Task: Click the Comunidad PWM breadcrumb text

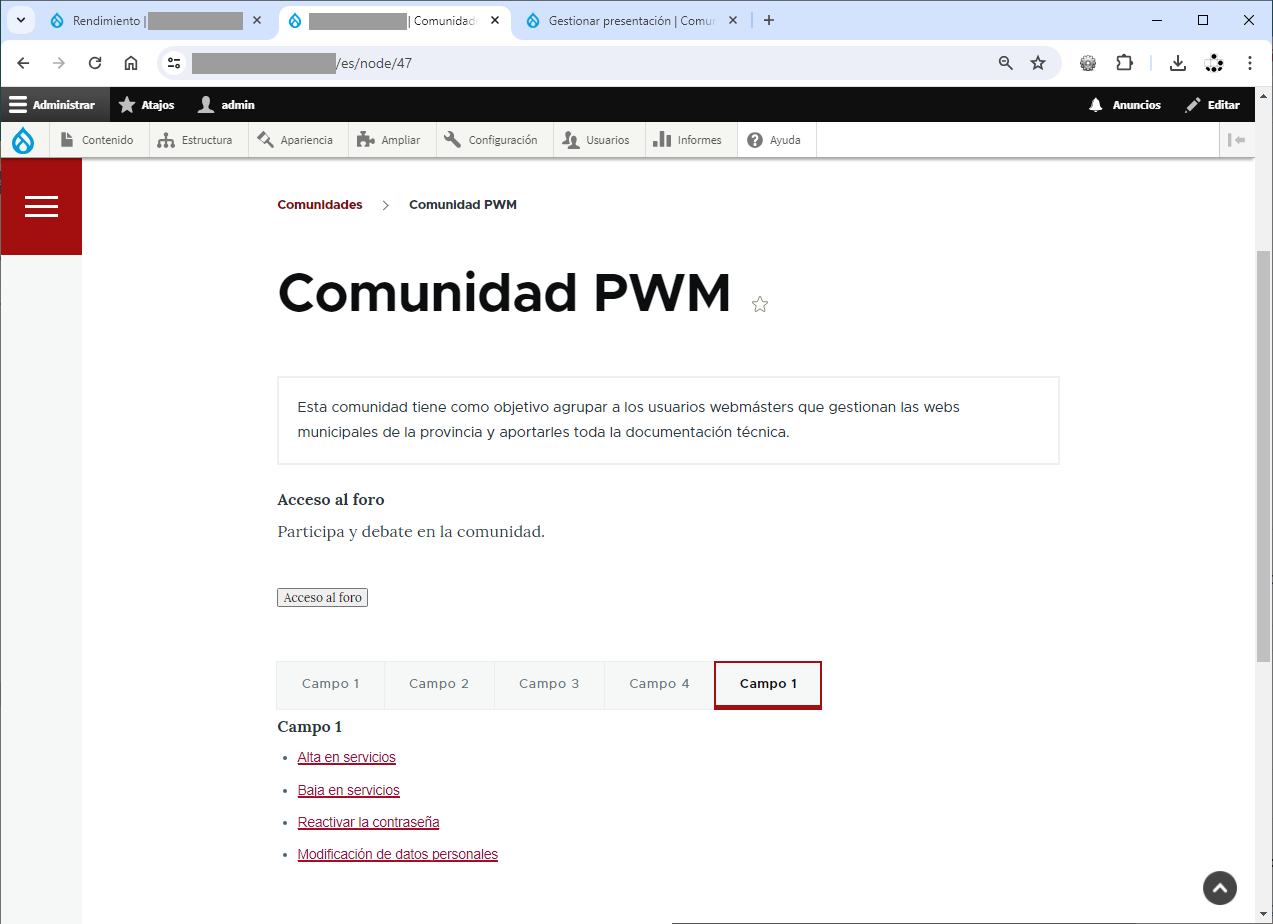Action: 463,204
